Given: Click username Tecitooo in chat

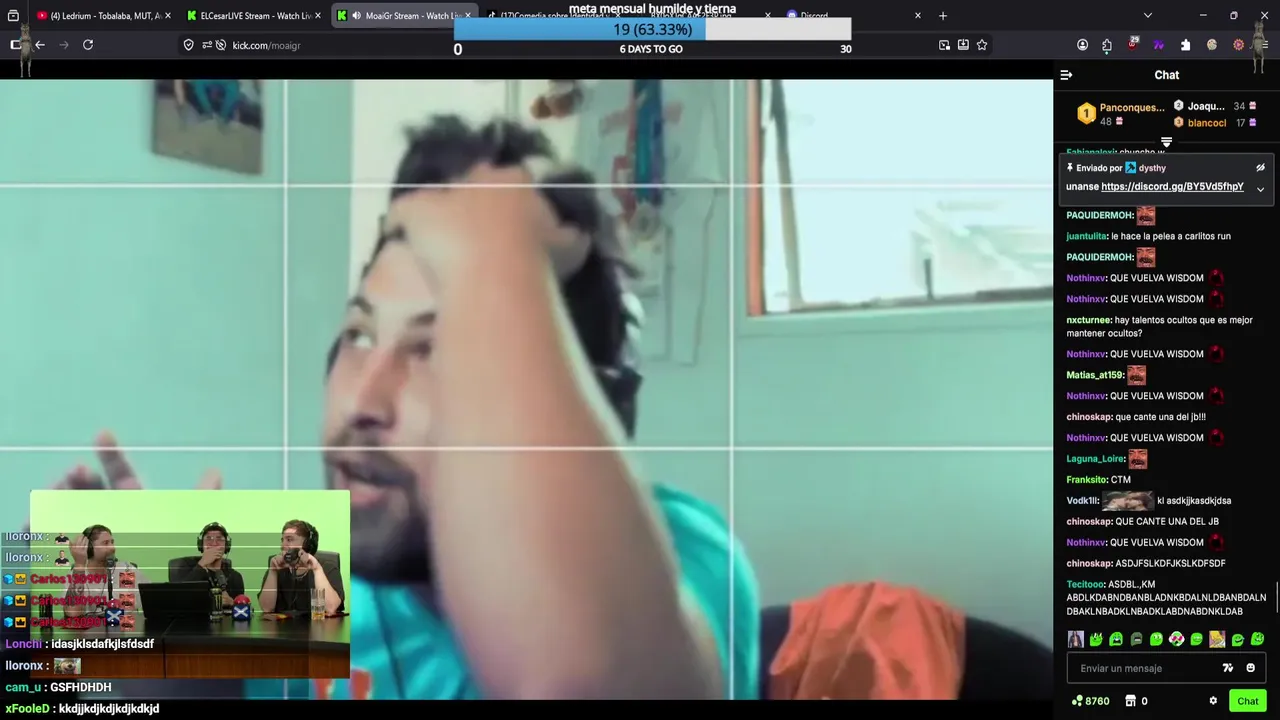Looking at the screenshot, I should pyautogui.click(x=1085, y=584).
